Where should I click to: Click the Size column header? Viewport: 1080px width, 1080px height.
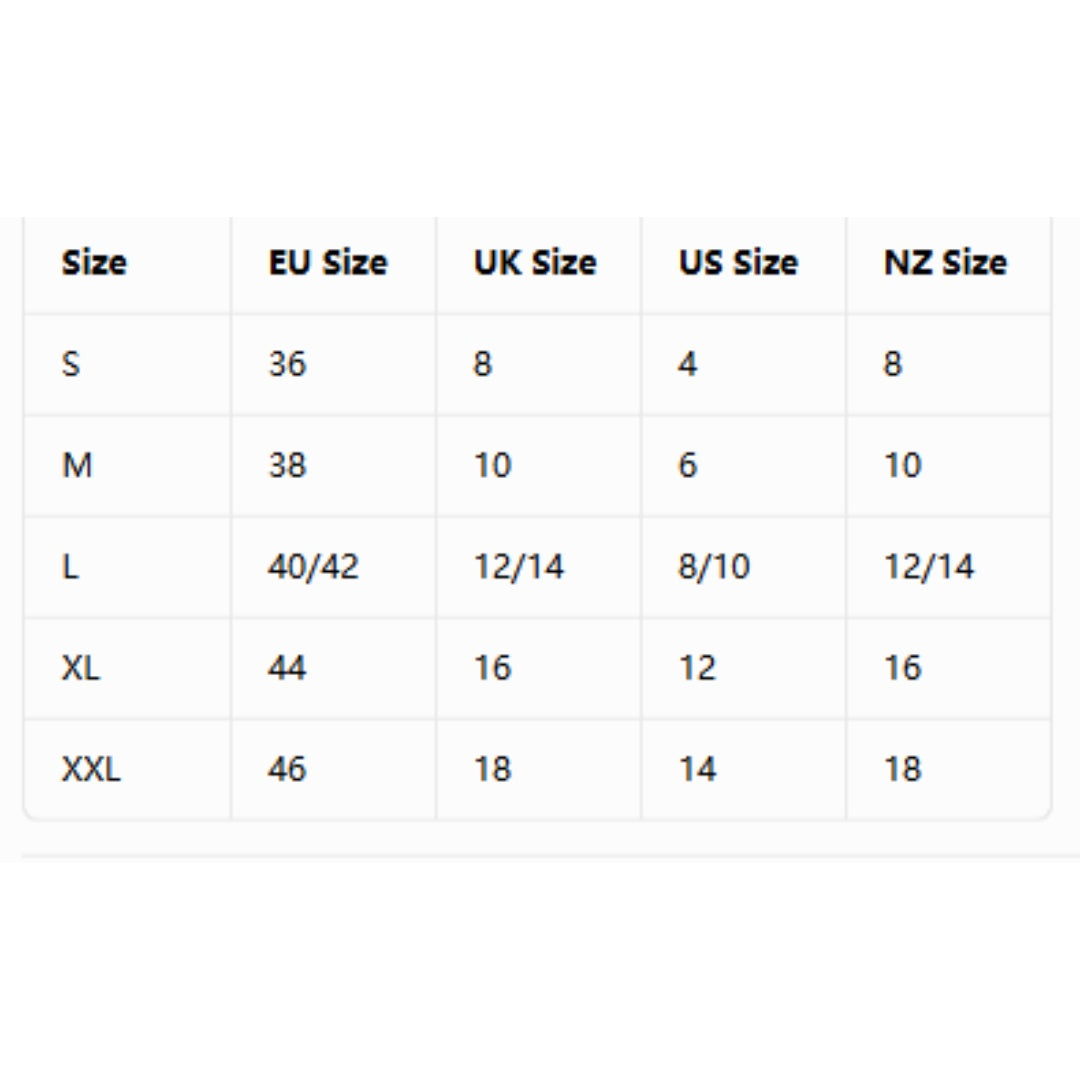coord(94,262)
